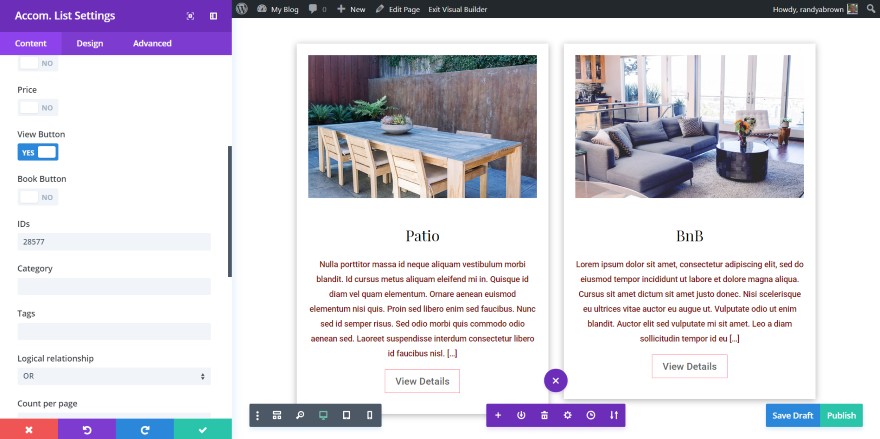This screenshot has width=880, height=439.
Task: Click View Details under BnB
Action: click(689, 367)
